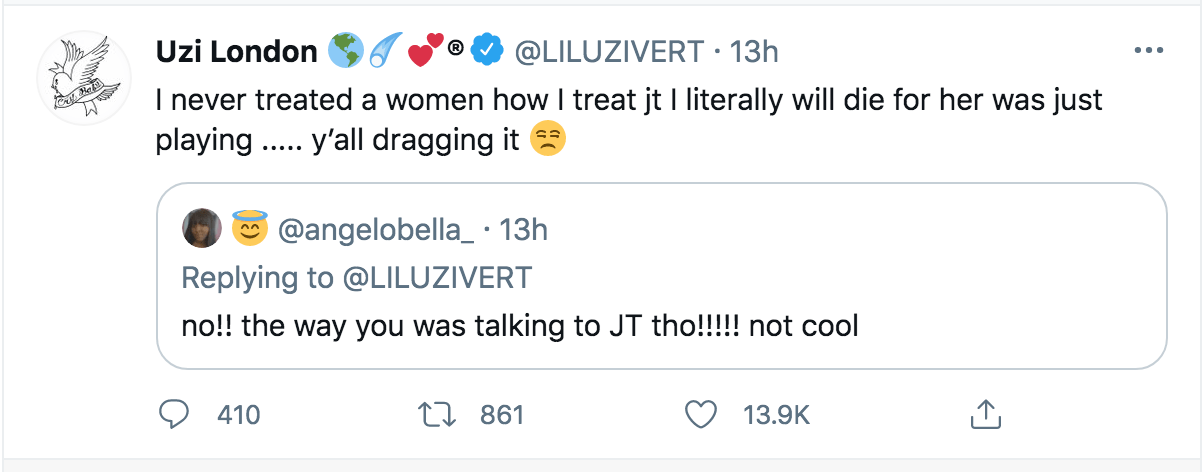Click the 410 replies count
Screen dimensions: 1204x472
pos(238,414)
